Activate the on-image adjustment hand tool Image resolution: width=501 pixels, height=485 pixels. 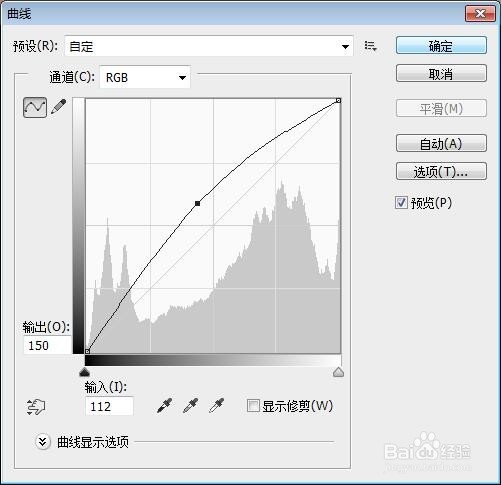(x=36, y=407)
